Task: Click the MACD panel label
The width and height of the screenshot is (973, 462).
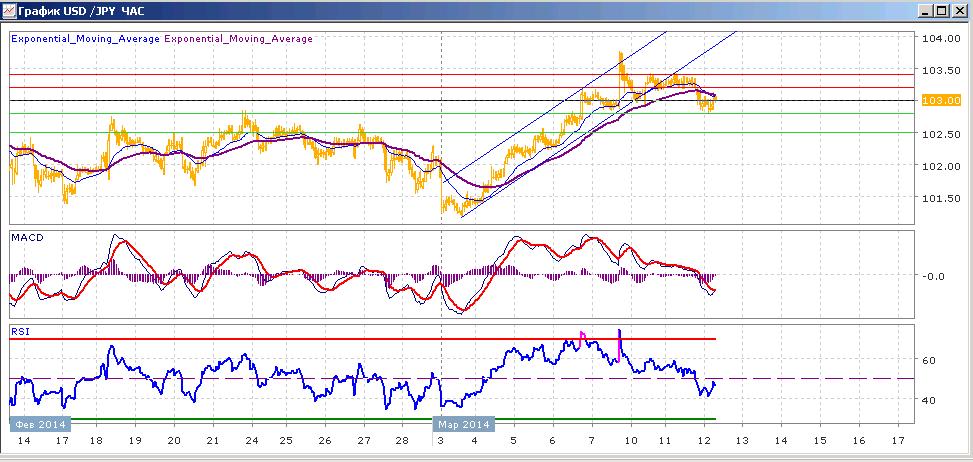Action: (x=27, y=238)
